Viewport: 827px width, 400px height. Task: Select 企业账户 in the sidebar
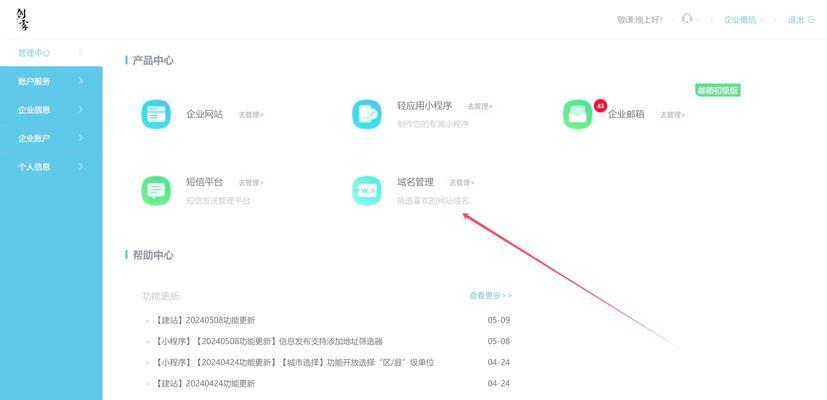(34, 138)
